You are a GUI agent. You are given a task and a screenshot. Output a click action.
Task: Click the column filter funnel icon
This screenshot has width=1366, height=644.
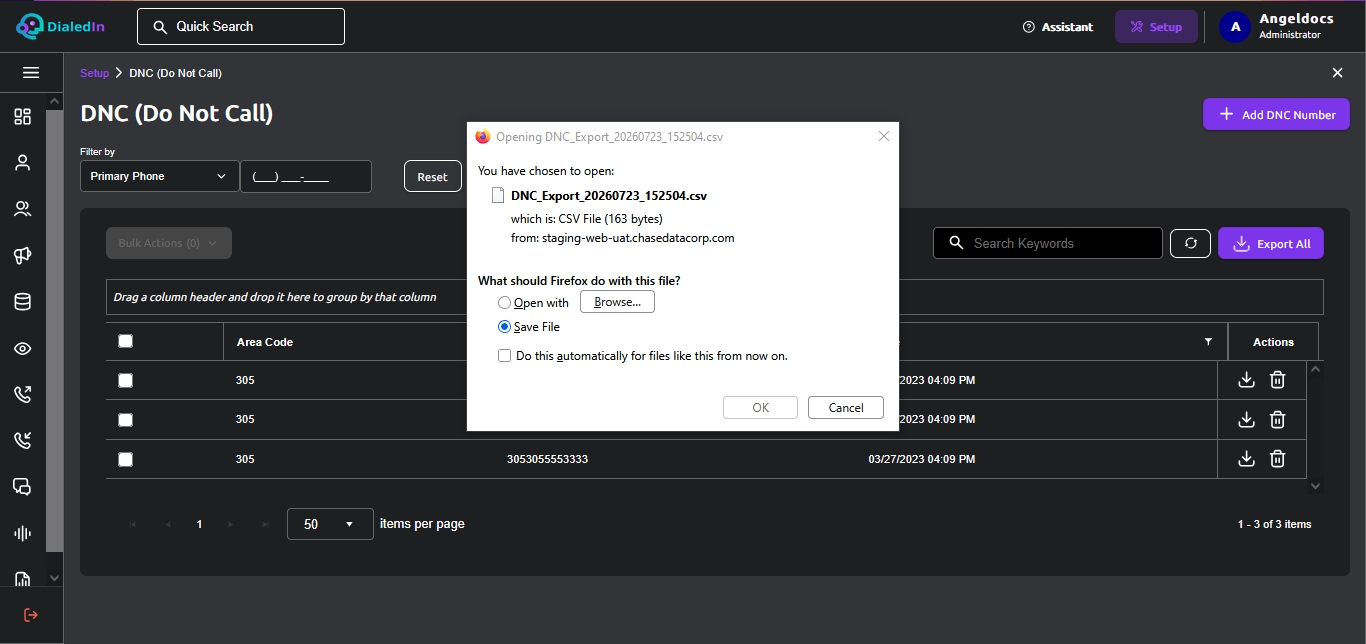[x=1209, y=342]
